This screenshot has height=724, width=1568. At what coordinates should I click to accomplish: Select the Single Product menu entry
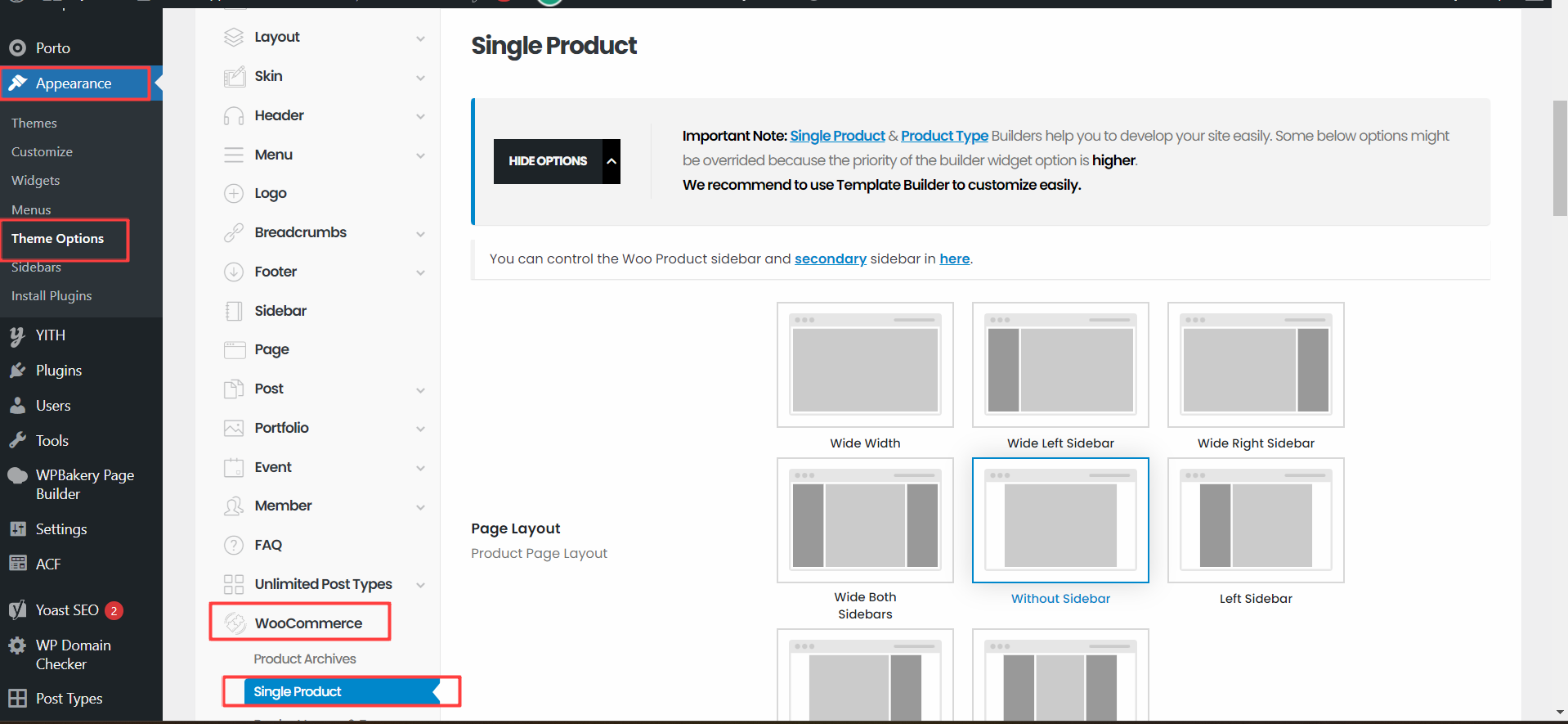click(341, 691)
